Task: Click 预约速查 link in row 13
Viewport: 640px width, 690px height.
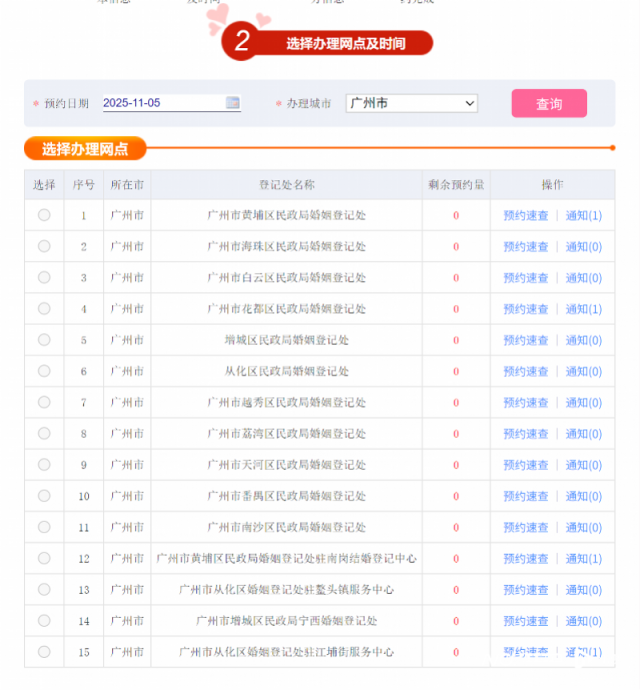Action: [x=526, y=590]
